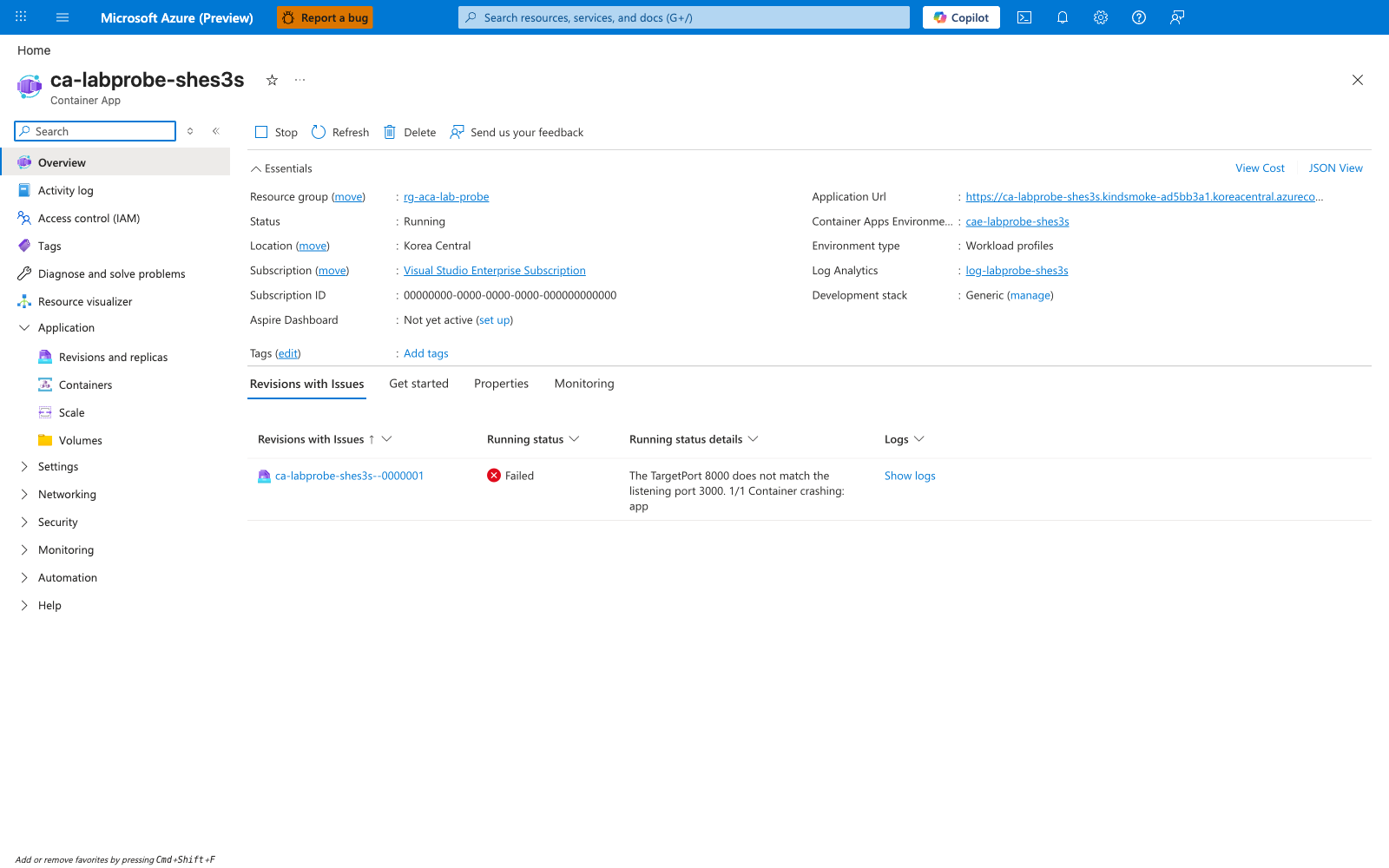The width and height of the screenshot is (1389, 868).
Task: Open Access control (IAM)
Action: coord(89,218)
